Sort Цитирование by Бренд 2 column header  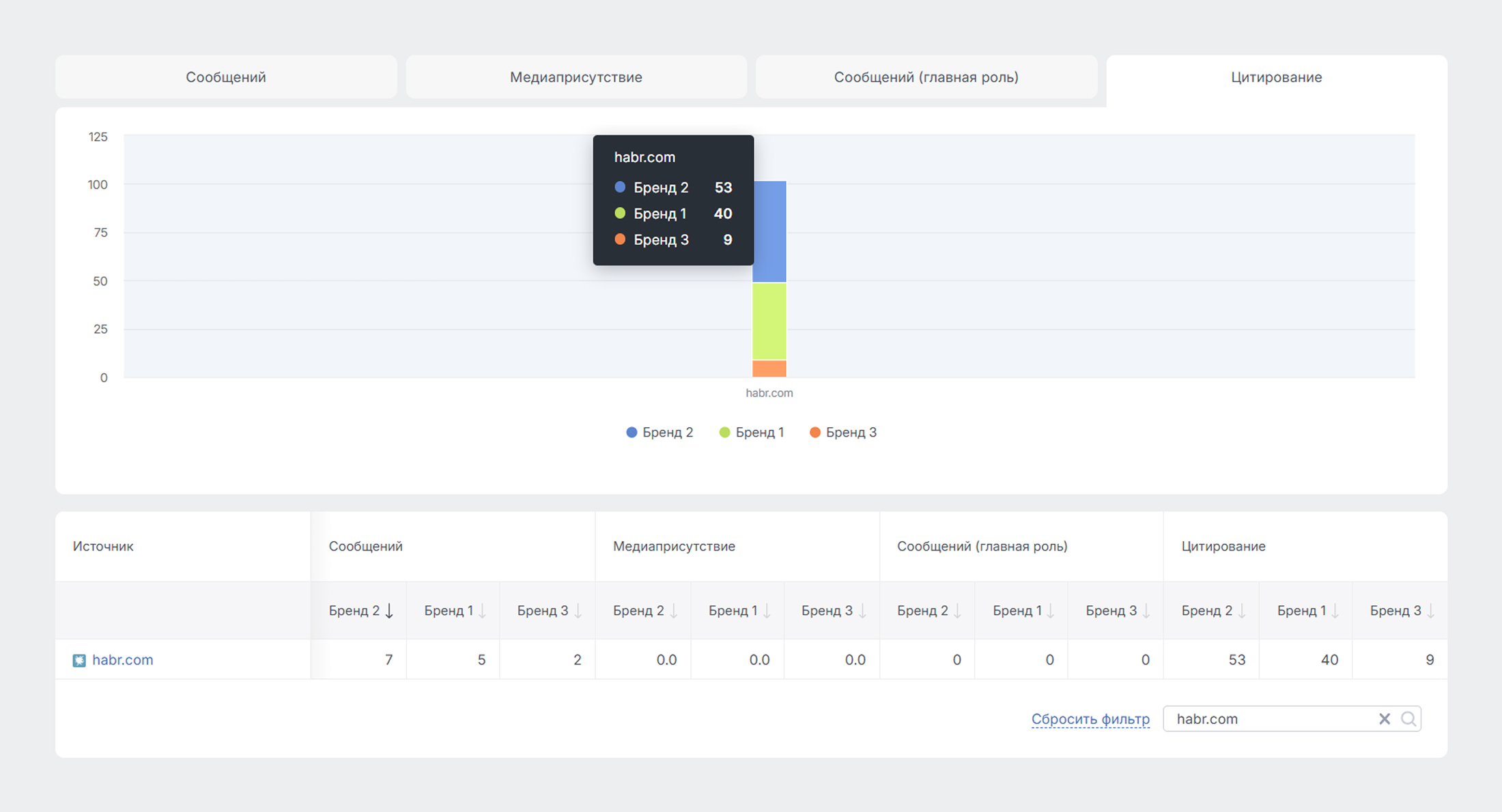[x=1207, y=611]
